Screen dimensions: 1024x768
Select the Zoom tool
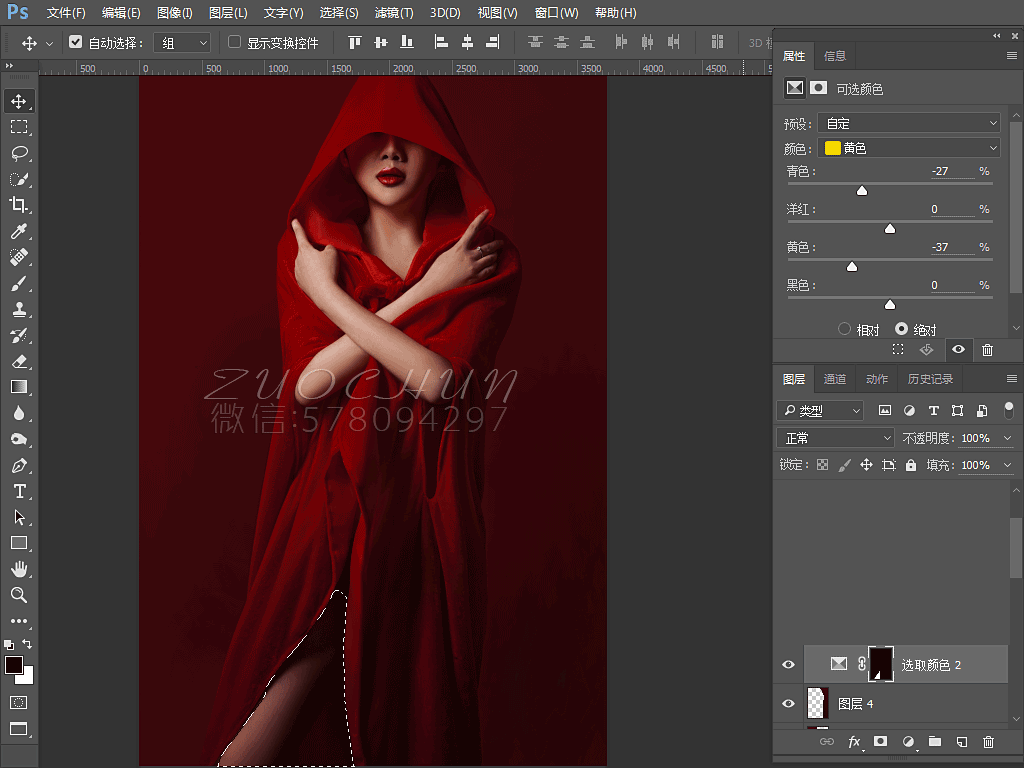coord(19,595)
